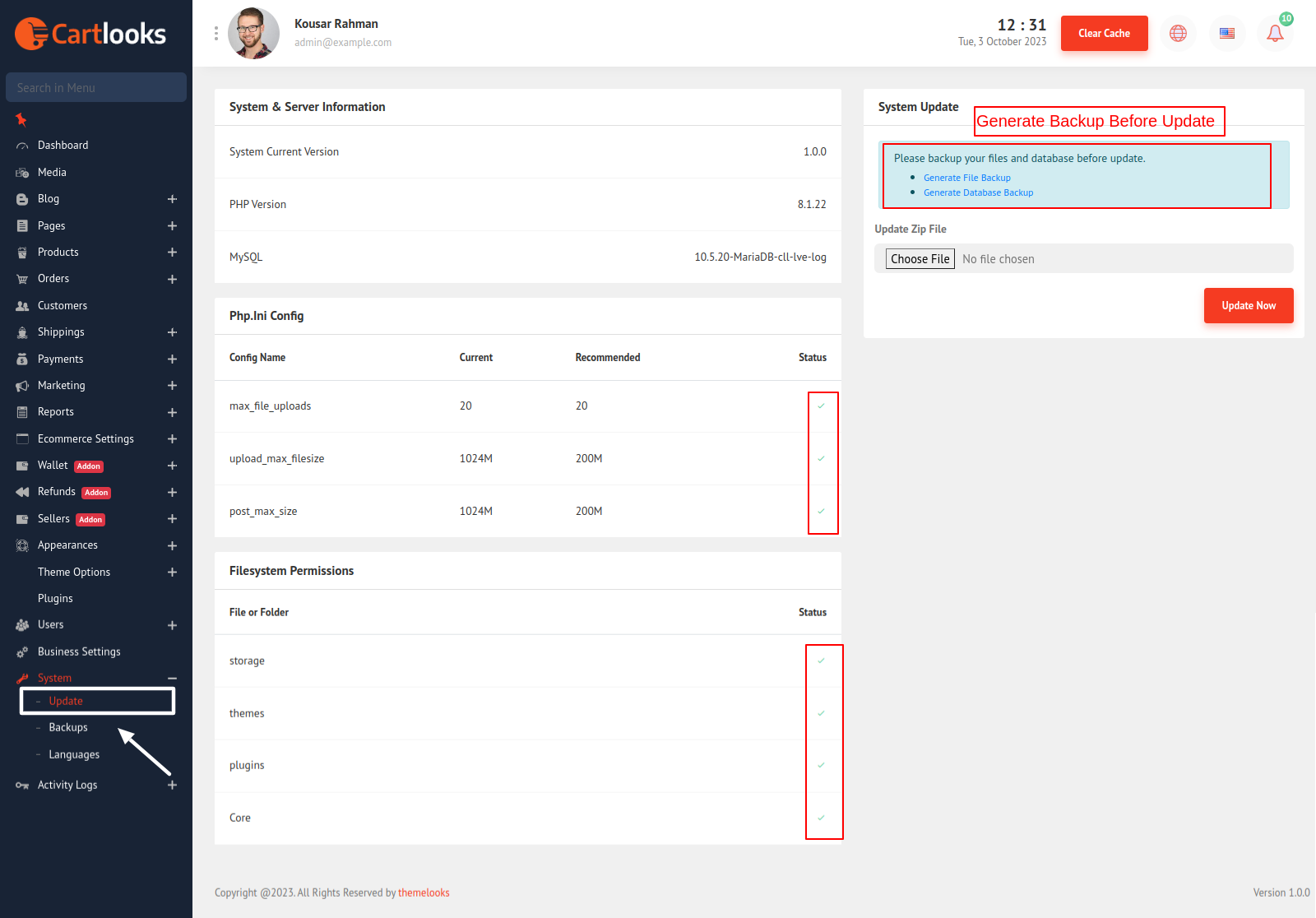The height and width of the screenshot is (918, 1316).
Task: Click the pin icon in sidebar
Action: pyautogui.click(x=21, y=120)
